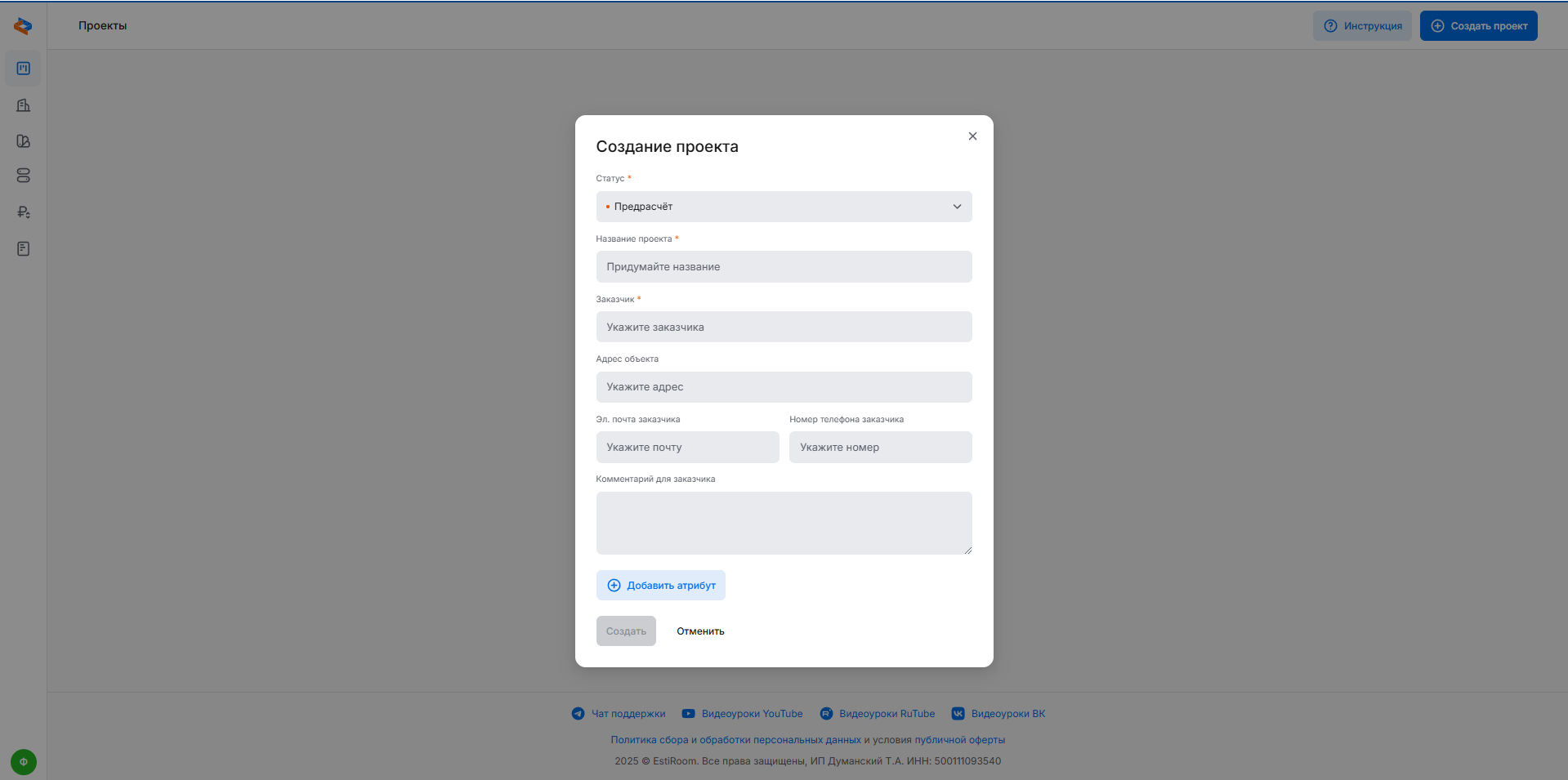Click the EstiRoom logo in sidebar
This screenshot has height=780, width=1568.
[x=23, y=26]
